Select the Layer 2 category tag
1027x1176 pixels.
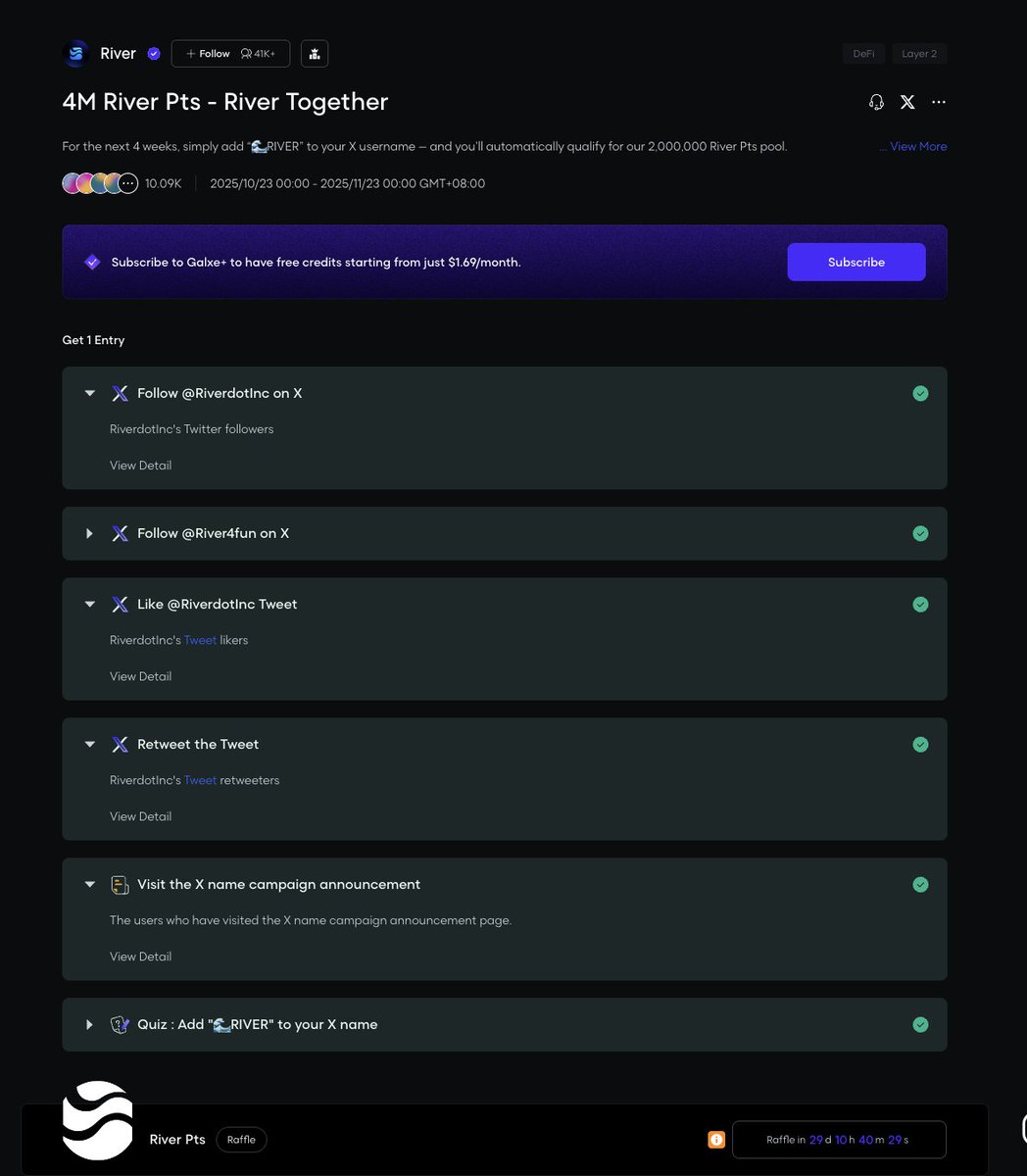coord(919,54)
